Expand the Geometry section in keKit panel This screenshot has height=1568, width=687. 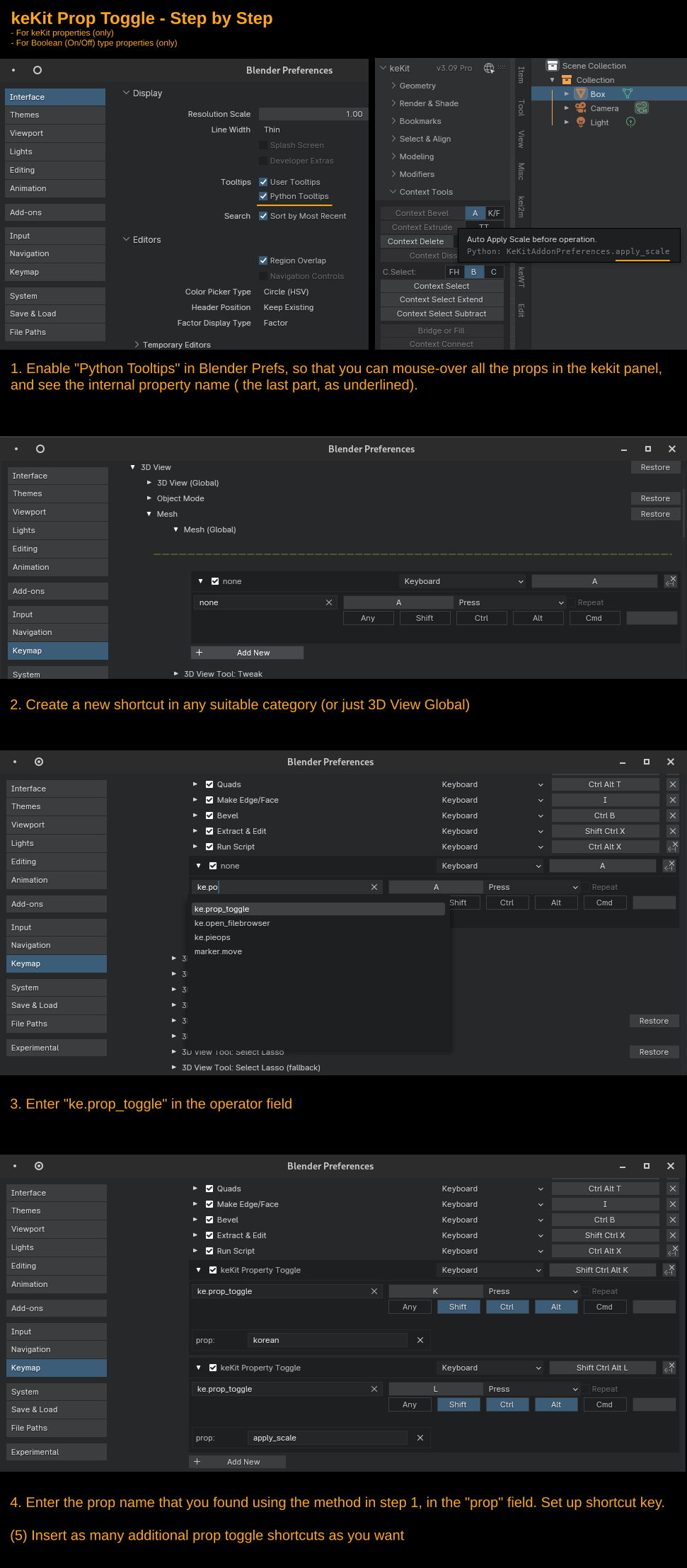417,86
